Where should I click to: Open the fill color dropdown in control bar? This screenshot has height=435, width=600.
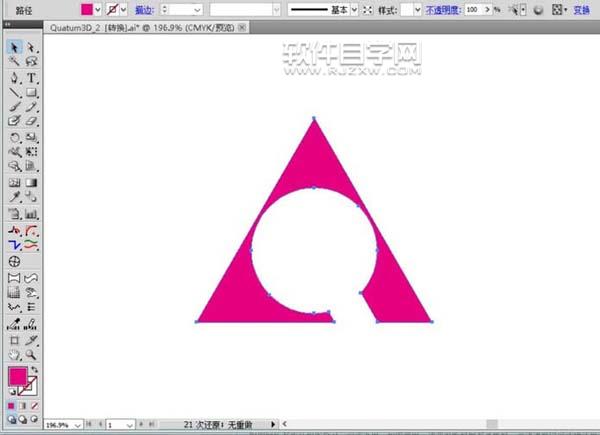tap(98, 10)
